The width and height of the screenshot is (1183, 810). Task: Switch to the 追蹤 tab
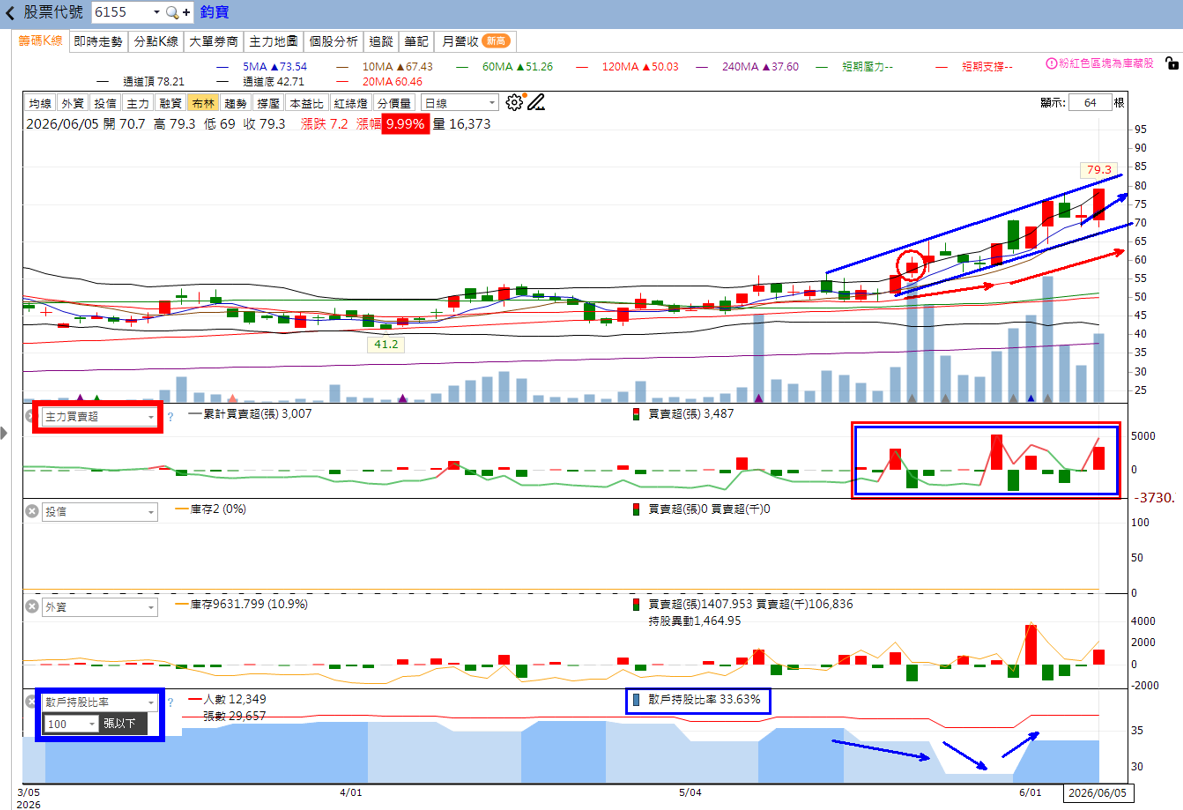coord(381,41)
